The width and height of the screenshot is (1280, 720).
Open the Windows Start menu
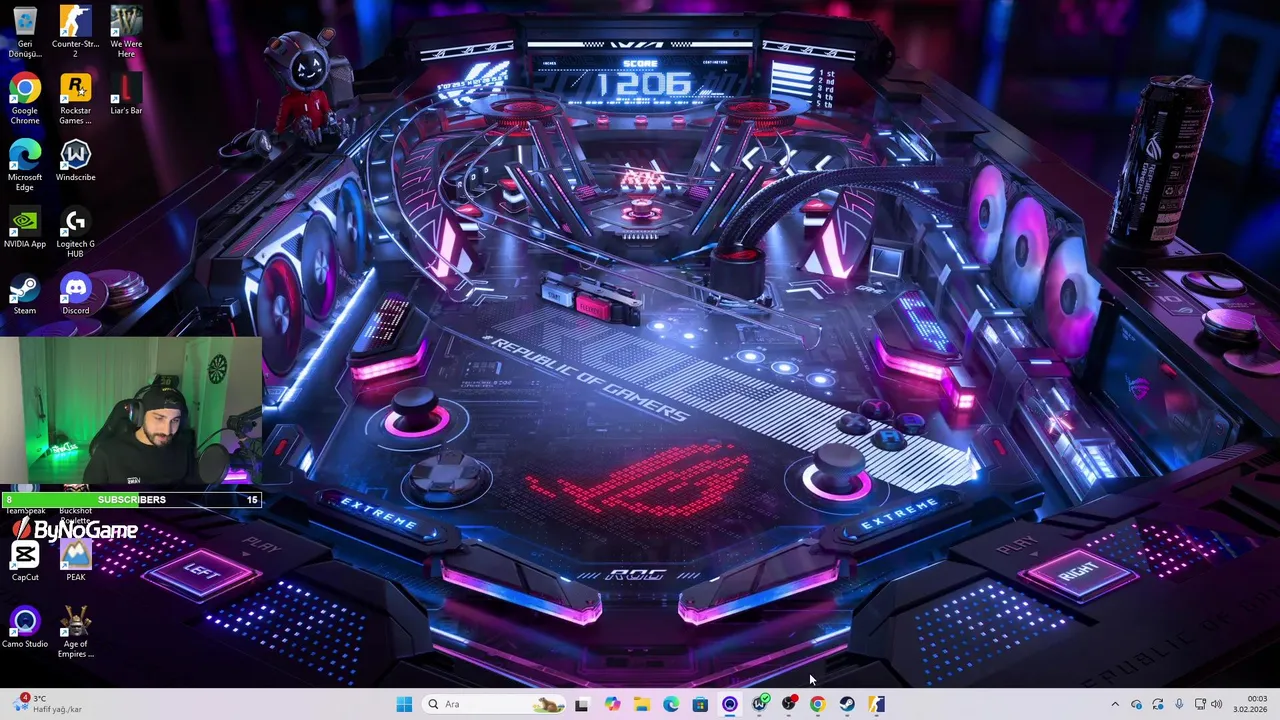(404, 704)
